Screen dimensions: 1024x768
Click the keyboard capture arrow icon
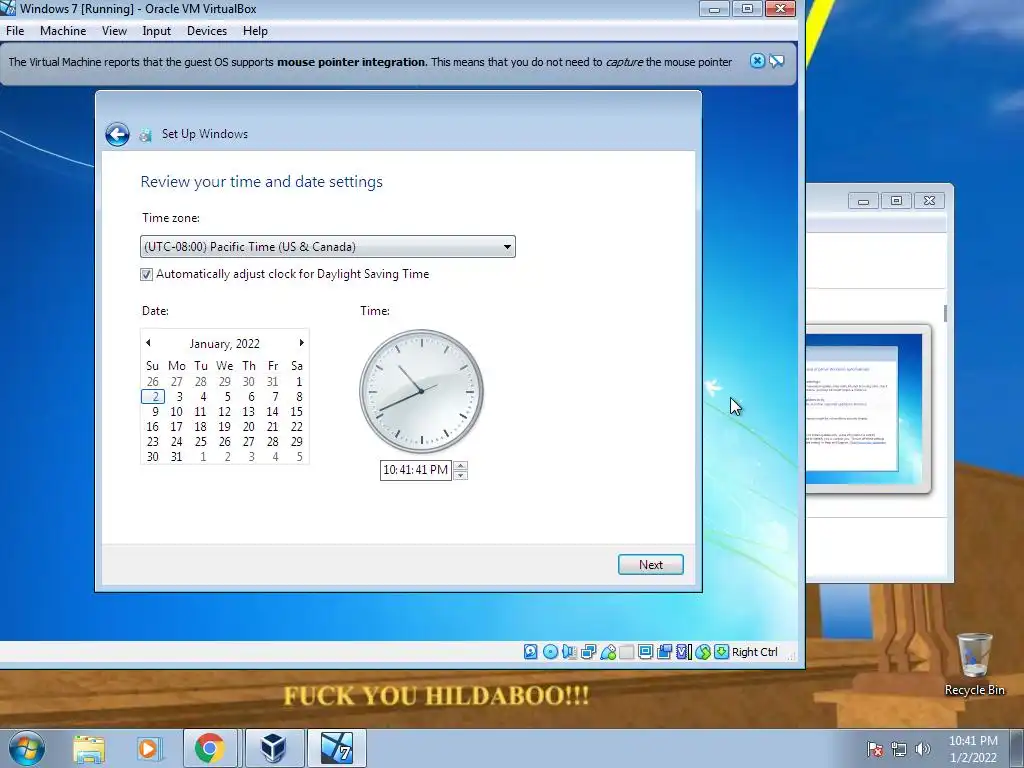tap(721, 652)
